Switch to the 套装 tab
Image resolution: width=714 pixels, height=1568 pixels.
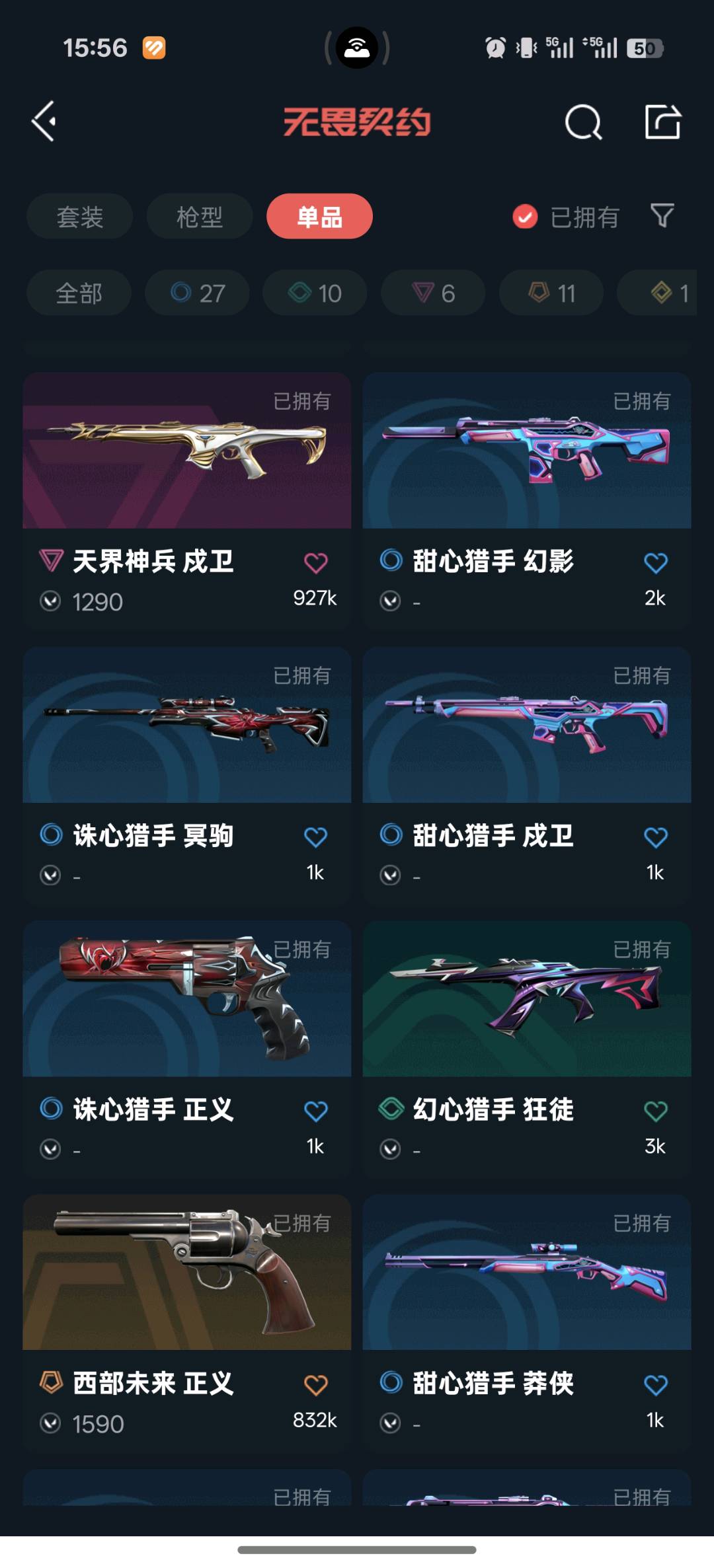click(x=79, y=216)
